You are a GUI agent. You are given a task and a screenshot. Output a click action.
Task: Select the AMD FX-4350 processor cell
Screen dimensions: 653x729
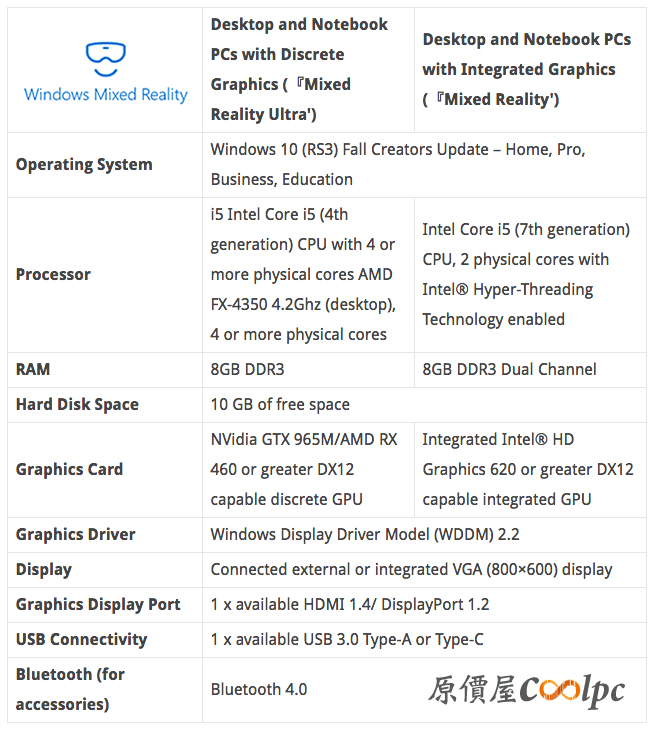[x=308, y=275]
